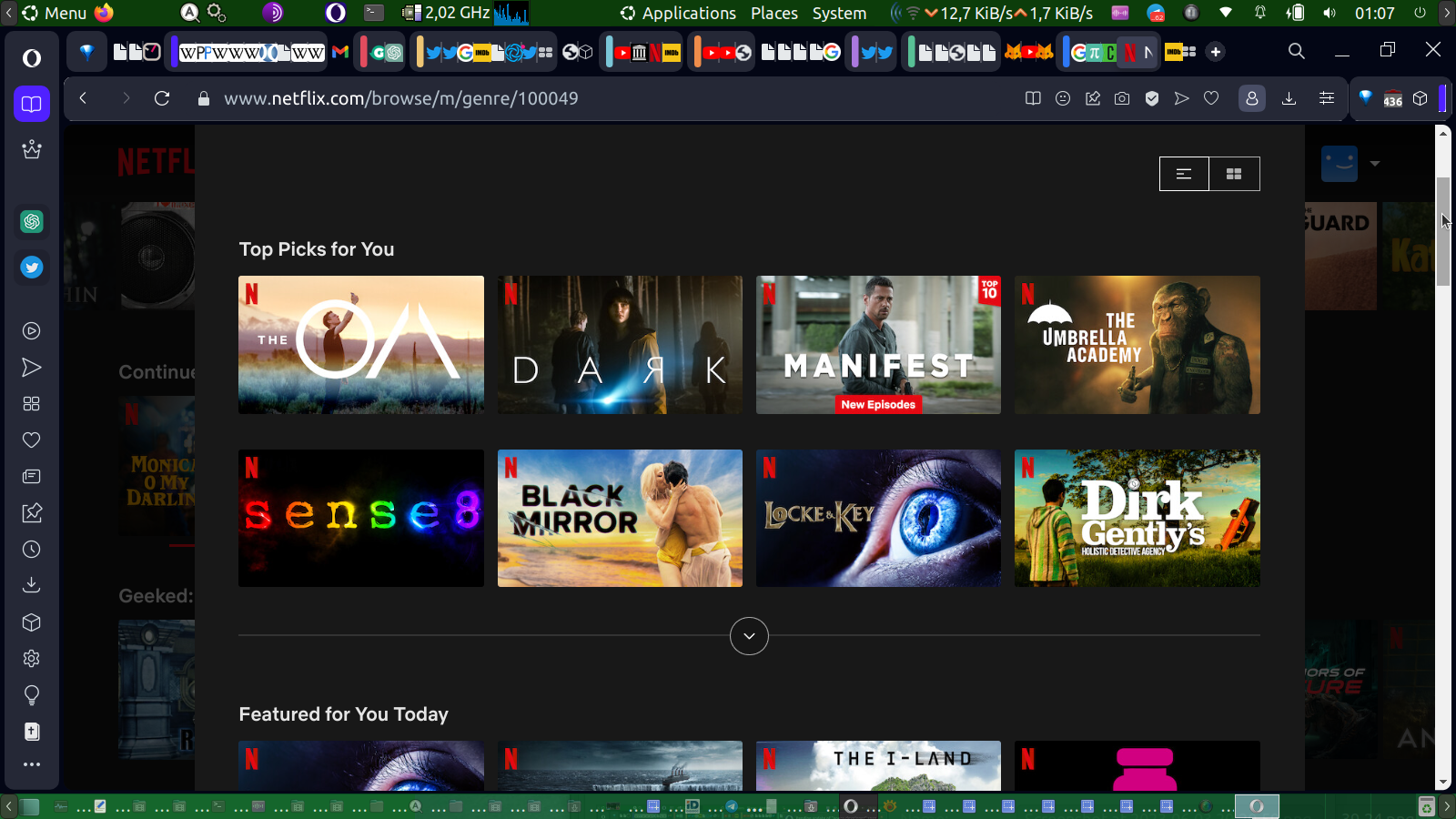Take a snapshot with the camera icon
The width and height of the screenshot is (1456, 819).
(1122, 98)
